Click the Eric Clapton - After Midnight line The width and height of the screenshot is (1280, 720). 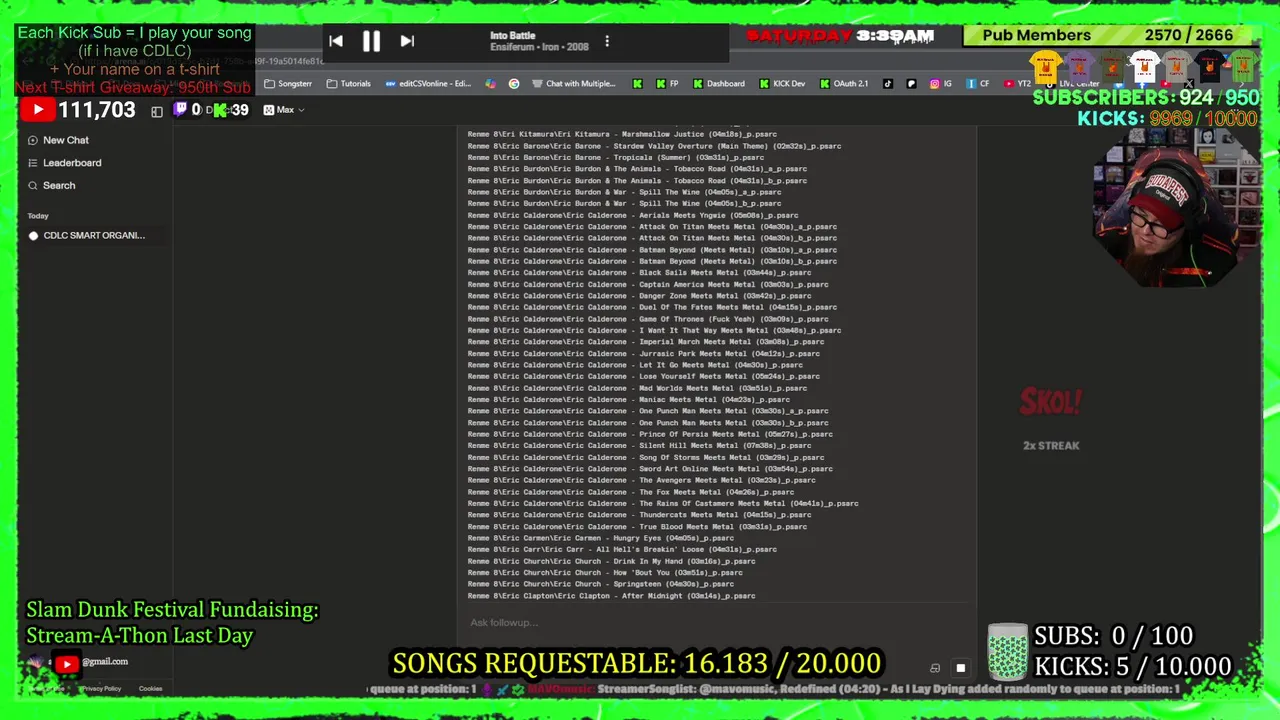611,596
